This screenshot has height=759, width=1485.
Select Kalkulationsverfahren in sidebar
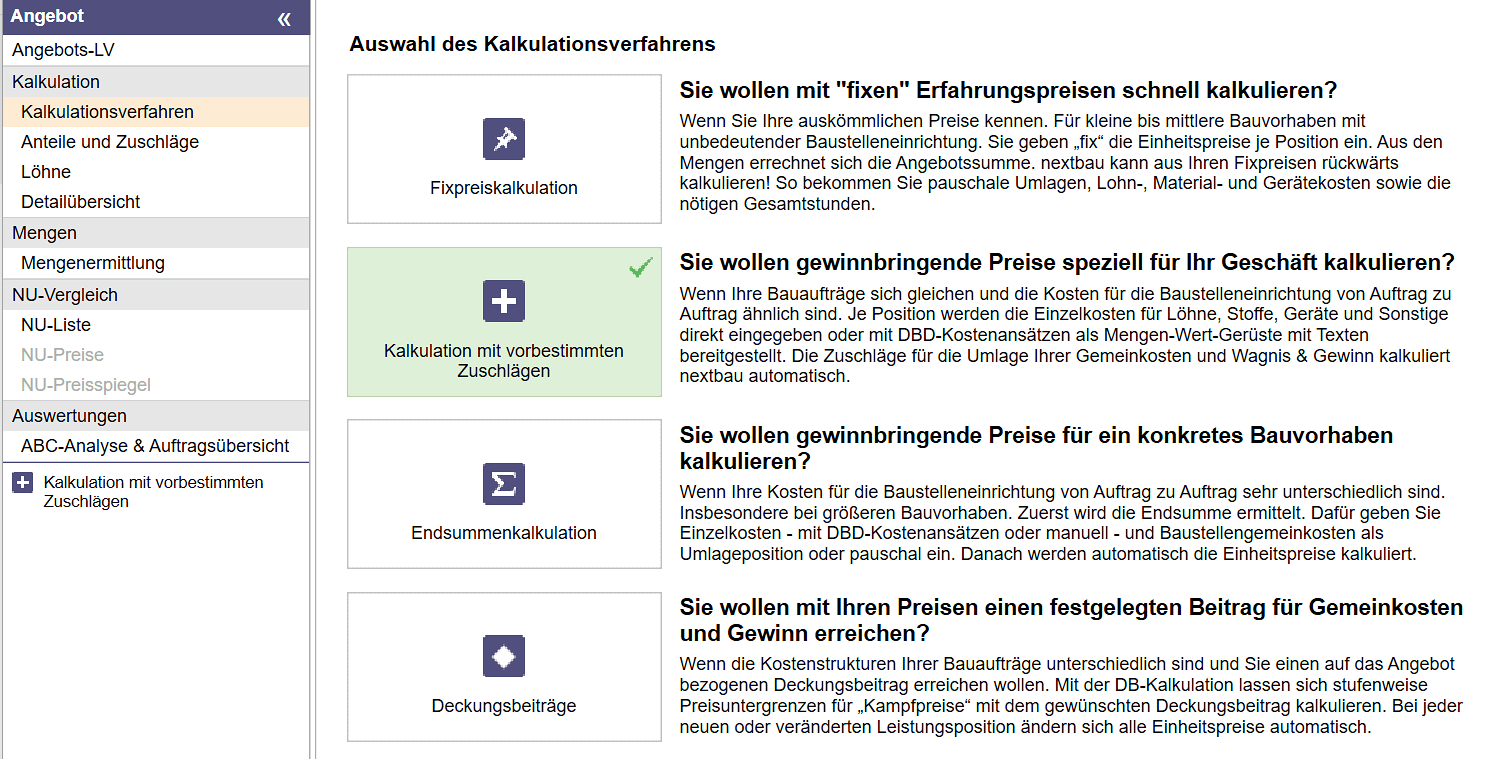pos(107,112)
